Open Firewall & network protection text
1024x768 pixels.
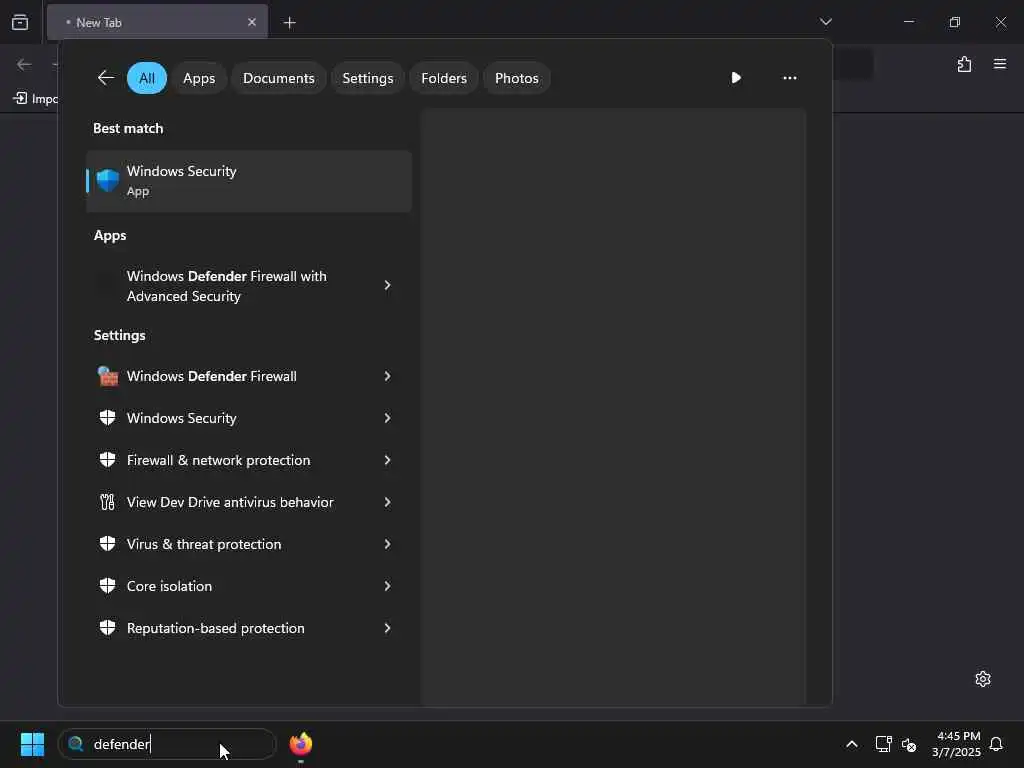tap(219, 460)
